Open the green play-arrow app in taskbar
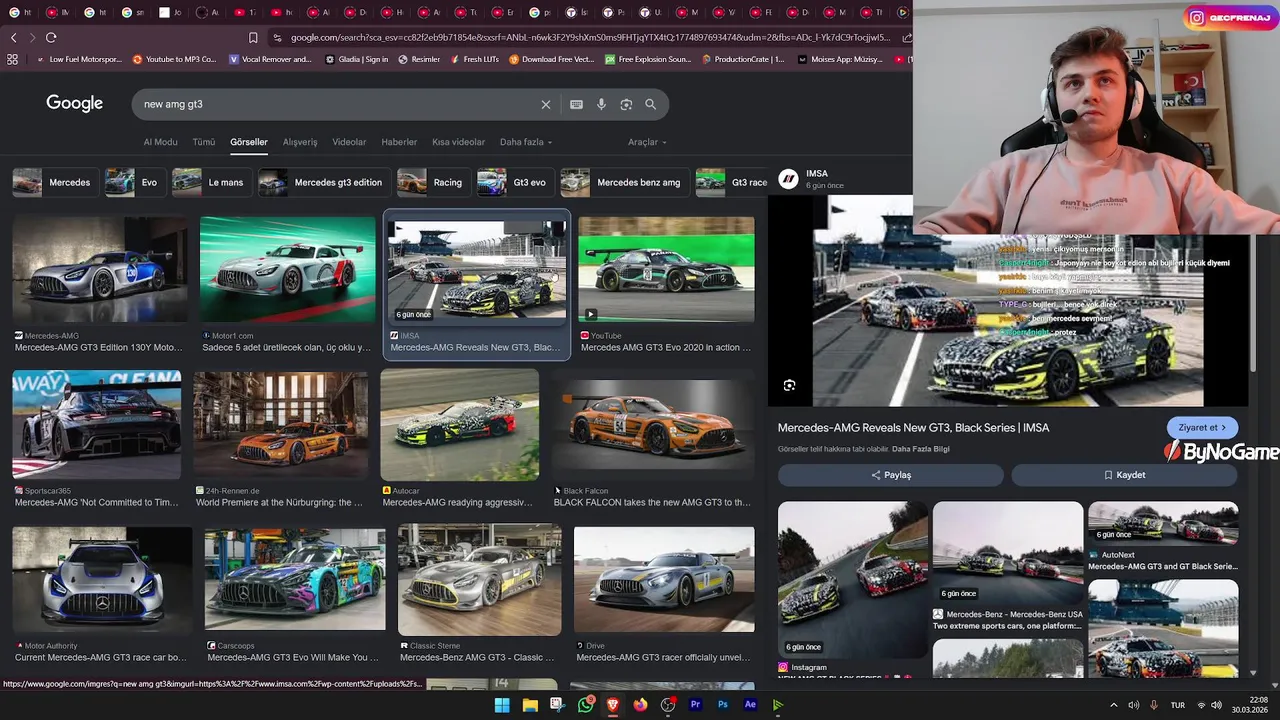The height and width of the screenshot is (720, 1280). click(778, 705)
